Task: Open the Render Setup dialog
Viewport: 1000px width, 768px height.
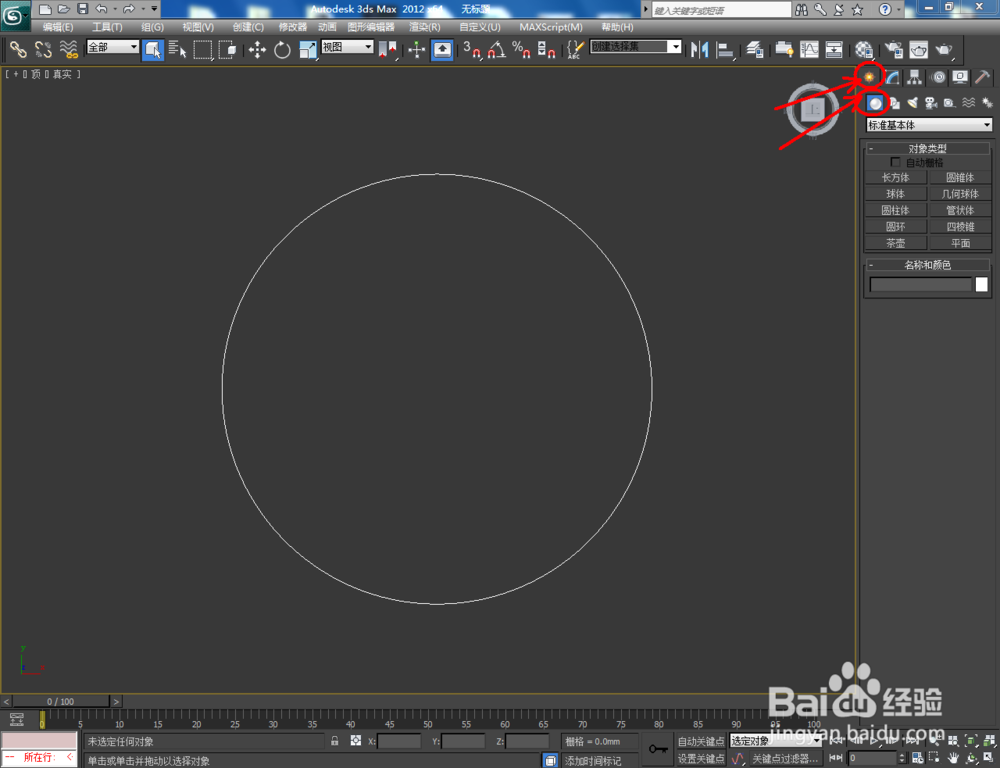Action: (893, 49)
